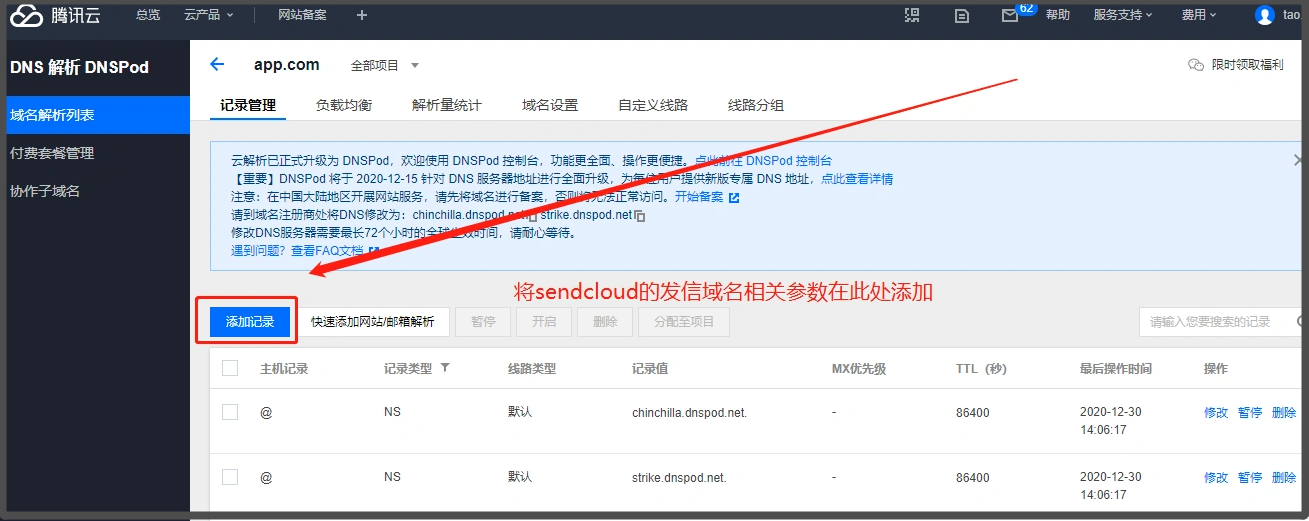Close the blue notice banner
Image resolution: width=1309 pixels, height=521 pixels.
(1298, 160)
